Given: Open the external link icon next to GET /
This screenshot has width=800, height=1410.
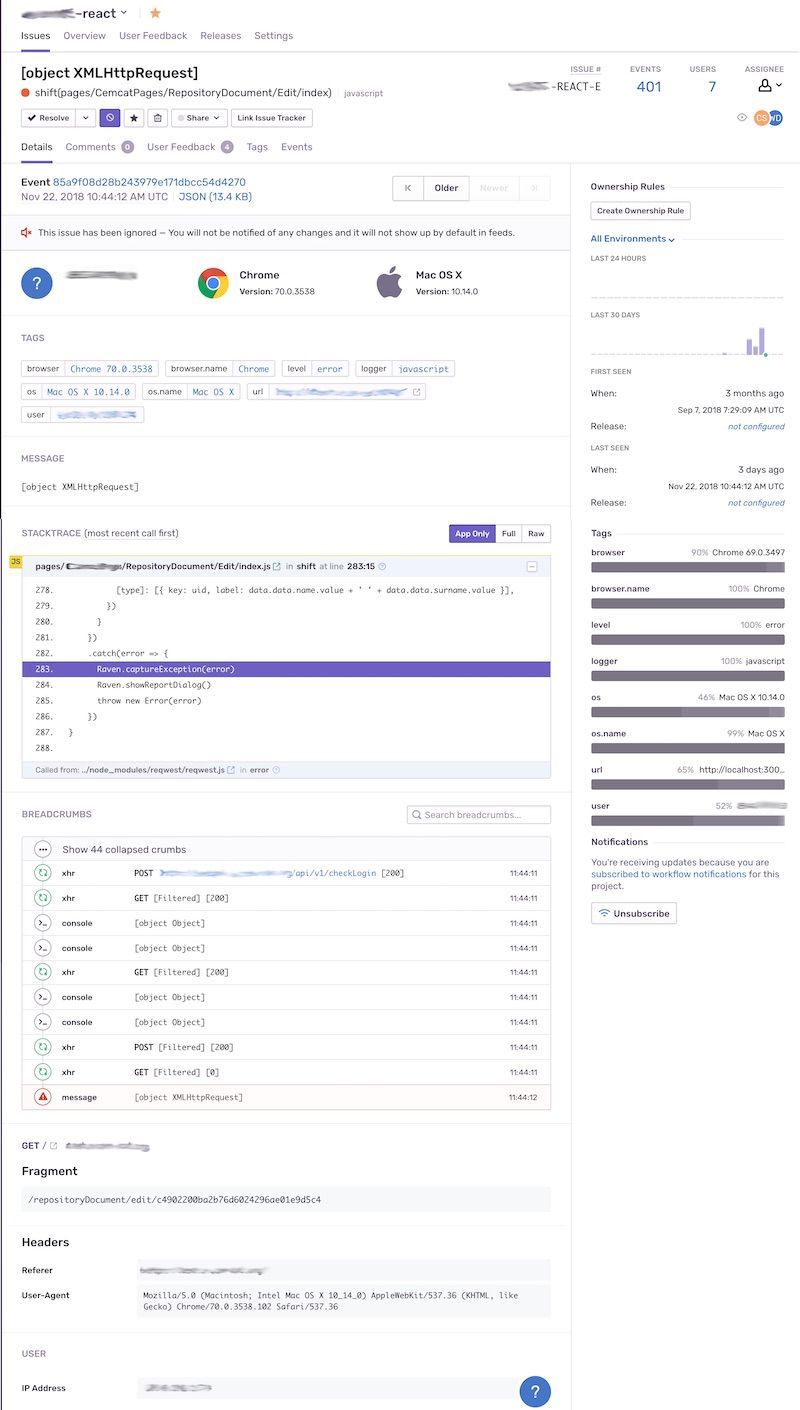Looking at the screenshot, I should 54,1146.
